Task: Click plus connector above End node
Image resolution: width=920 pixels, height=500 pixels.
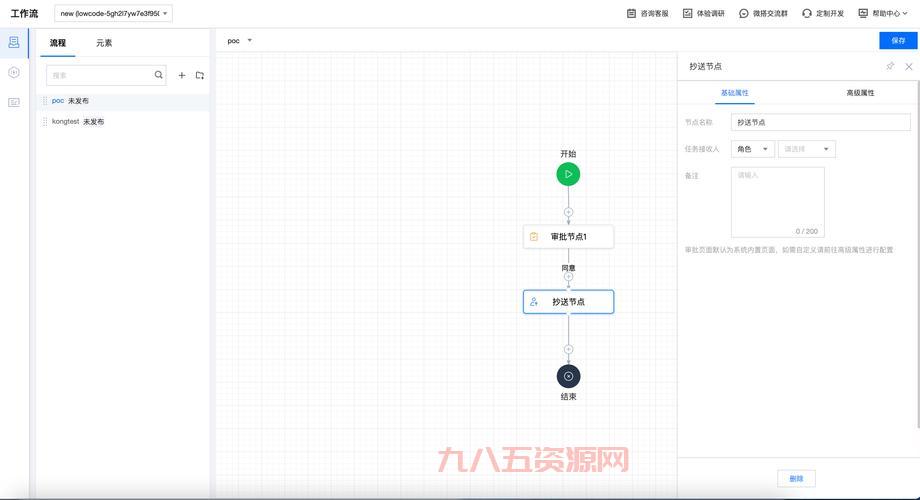Action: click(568, 349)
